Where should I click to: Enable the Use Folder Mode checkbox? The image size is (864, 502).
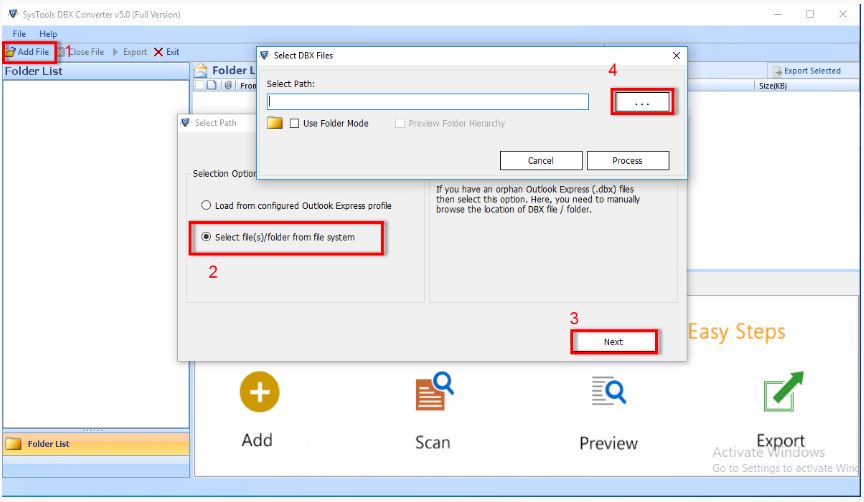294,123
